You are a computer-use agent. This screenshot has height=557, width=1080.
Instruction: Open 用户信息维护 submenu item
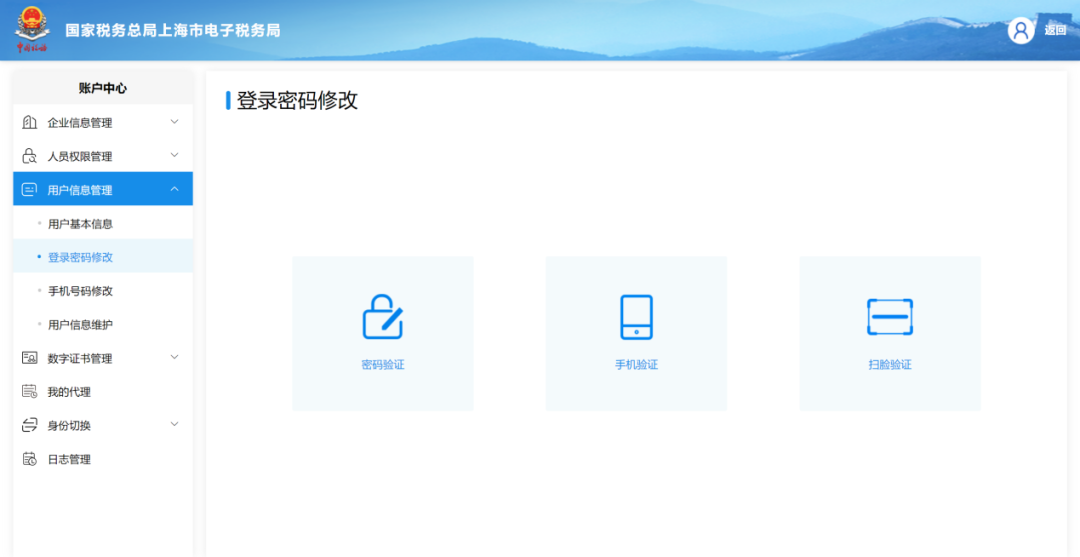coord(103,324)
